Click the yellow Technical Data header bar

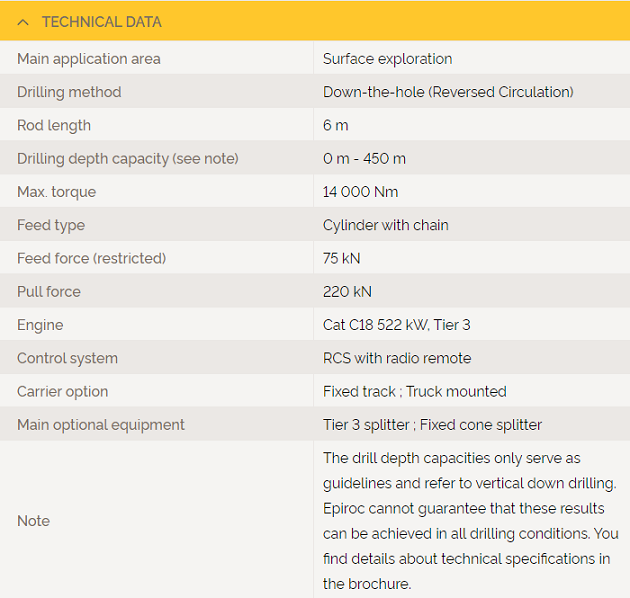(x=315, y=21)
